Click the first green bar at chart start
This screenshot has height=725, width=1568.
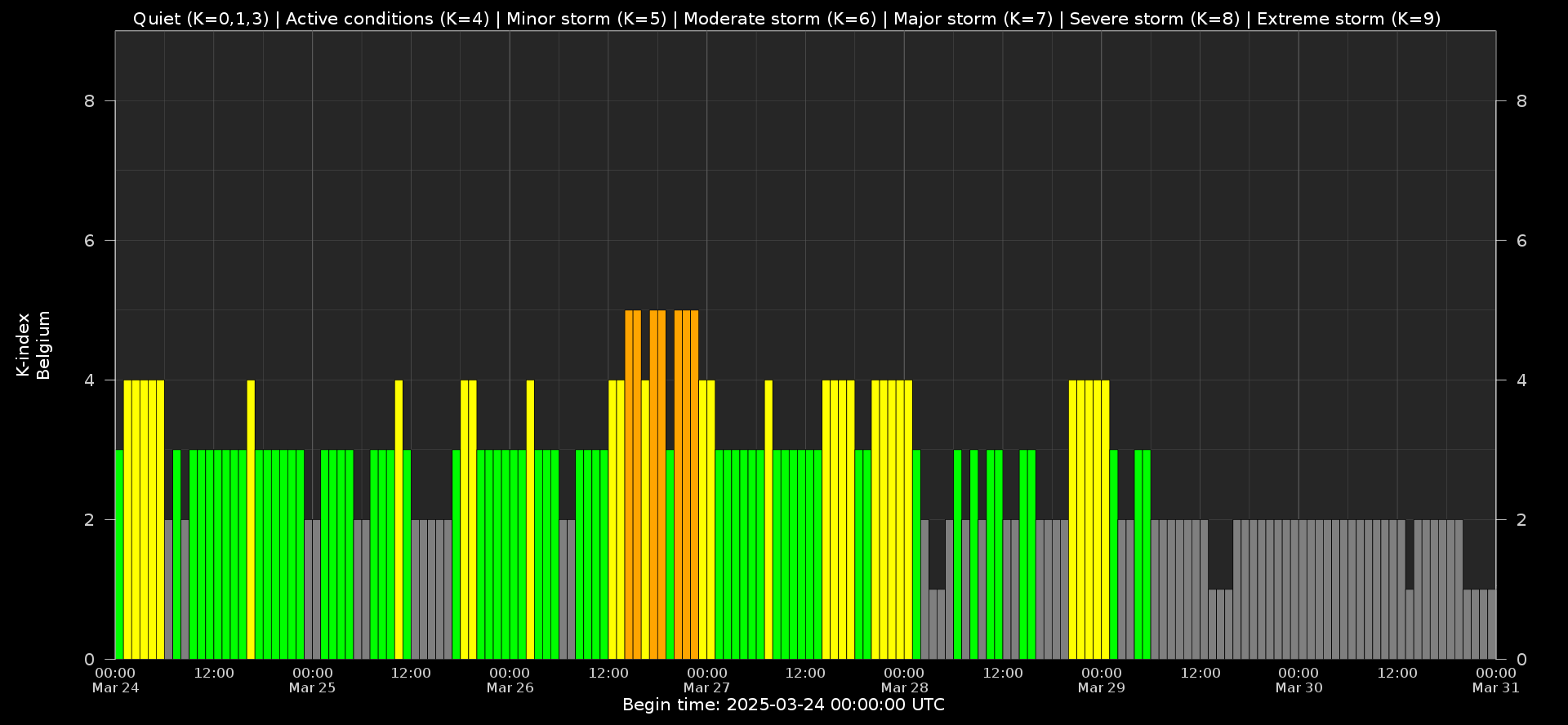click(x=119, y=554)
